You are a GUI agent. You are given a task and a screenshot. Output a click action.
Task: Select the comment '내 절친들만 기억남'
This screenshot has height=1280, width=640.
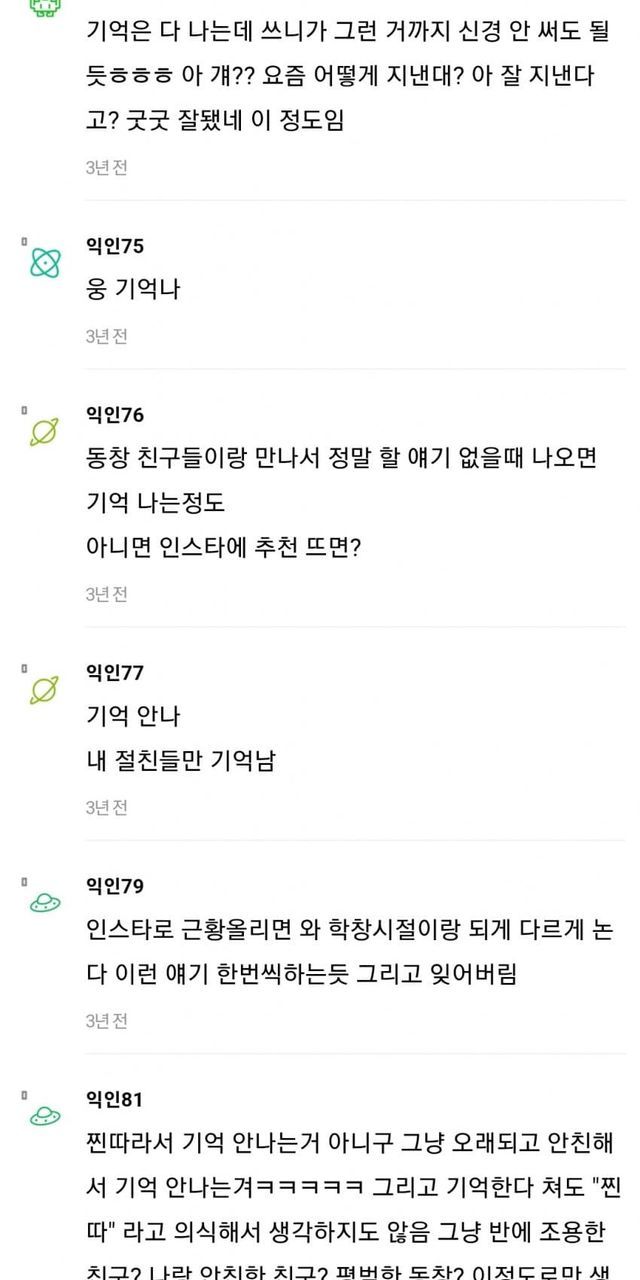tap(181, 760)
